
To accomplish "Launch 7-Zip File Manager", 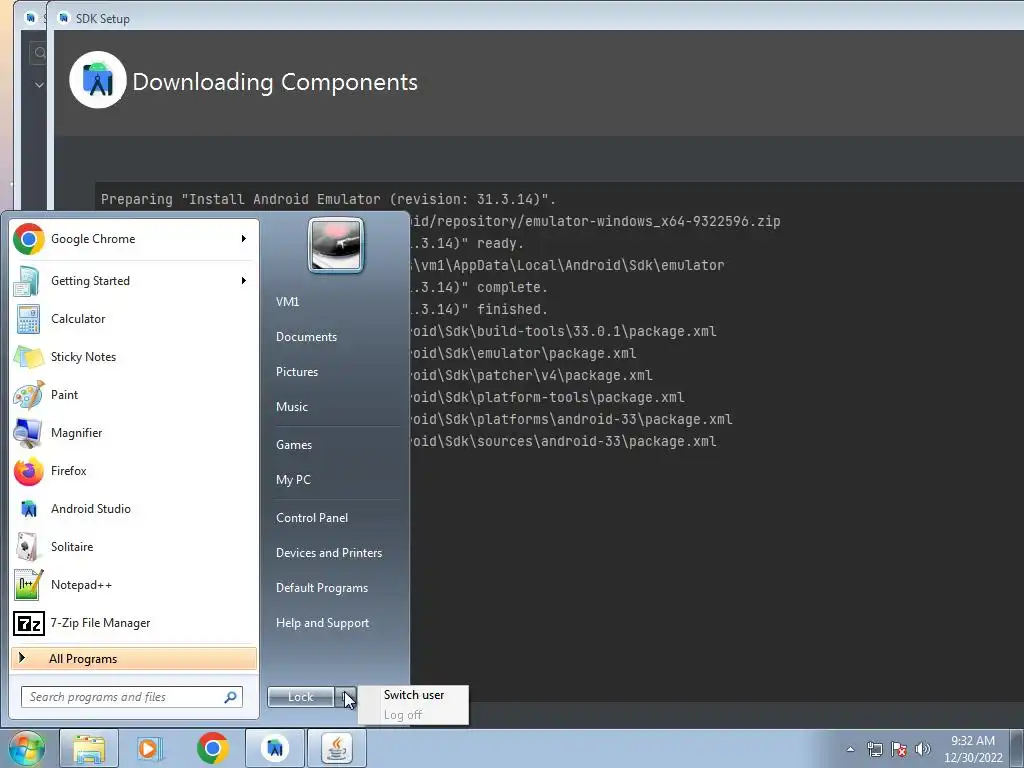I will [x=134, y=623].
